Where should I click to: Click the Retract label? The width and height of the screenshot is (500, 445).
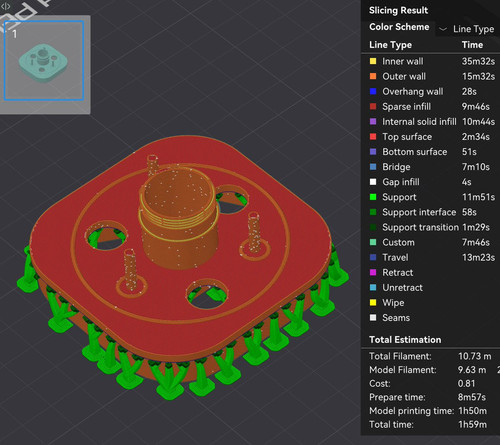point(398,272)
